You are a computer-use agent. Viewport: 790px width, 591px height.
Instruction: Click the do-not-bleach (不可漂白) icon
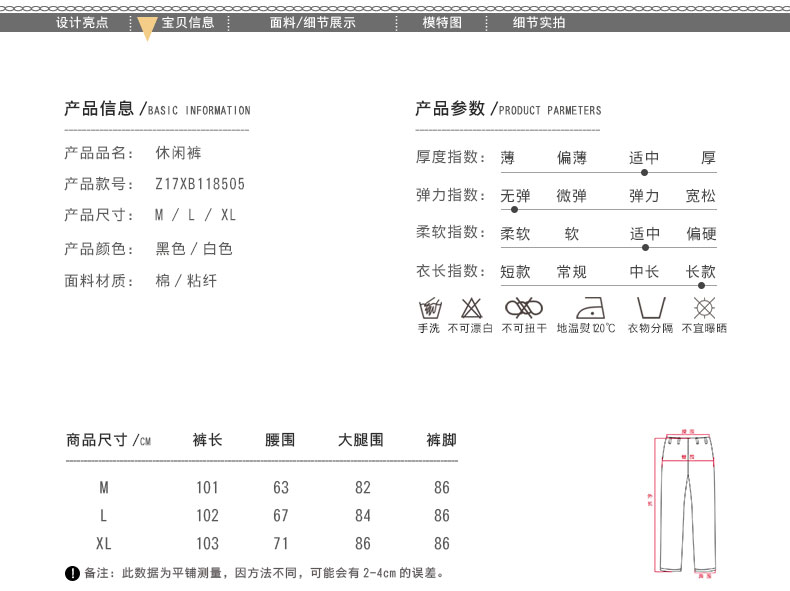[470, 308]
